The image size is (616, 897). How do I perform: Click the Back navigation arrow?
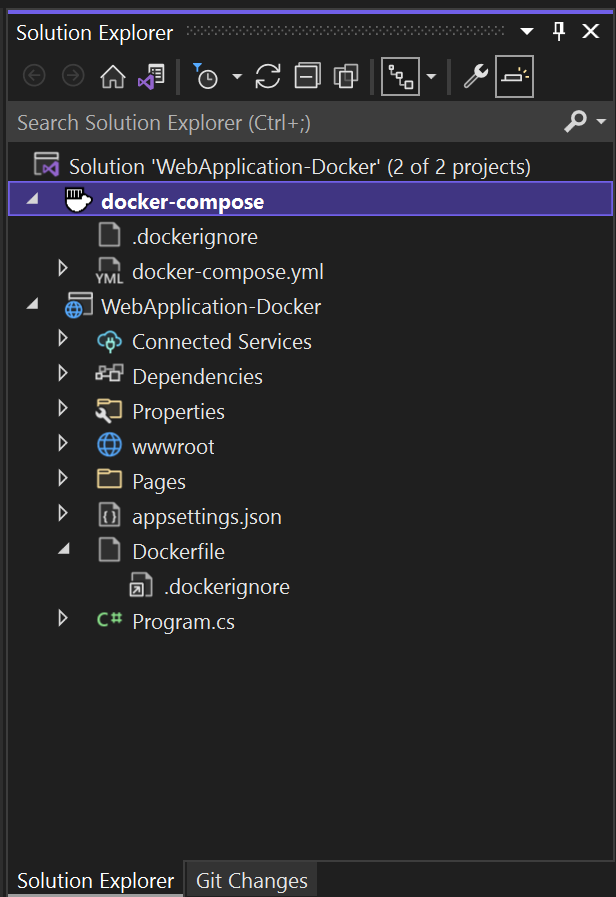point(33,76)
